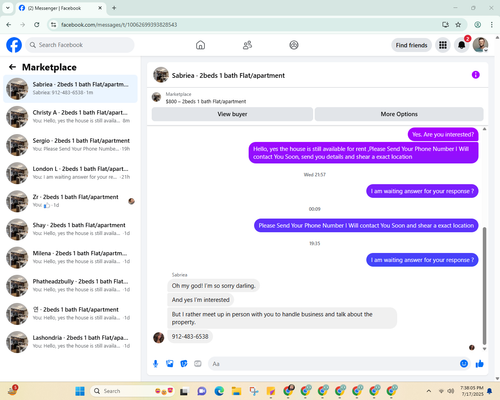
Task: Open London L conversation
Action: [70, 173]
